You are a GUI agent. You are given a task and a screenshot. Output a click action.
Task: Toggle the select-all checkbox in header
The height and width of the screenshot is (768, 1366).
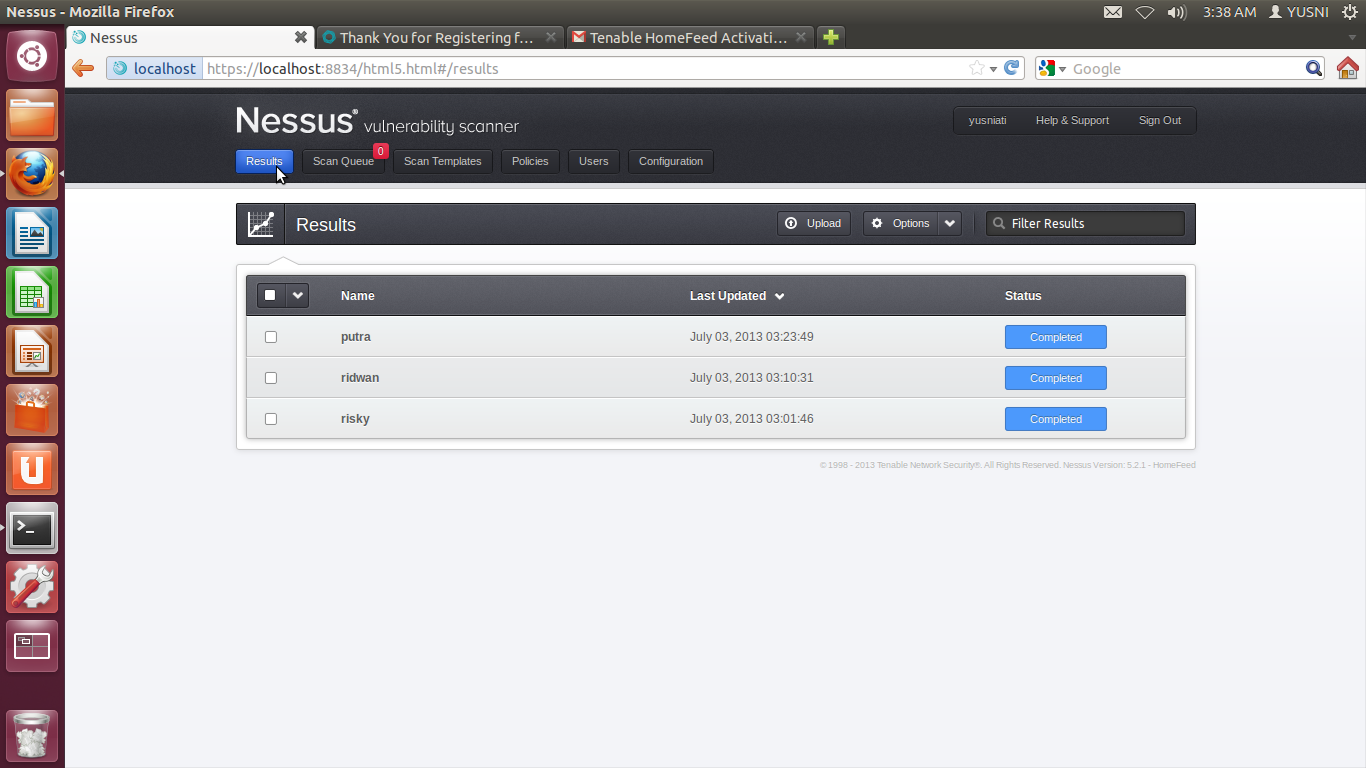[270, 295]
